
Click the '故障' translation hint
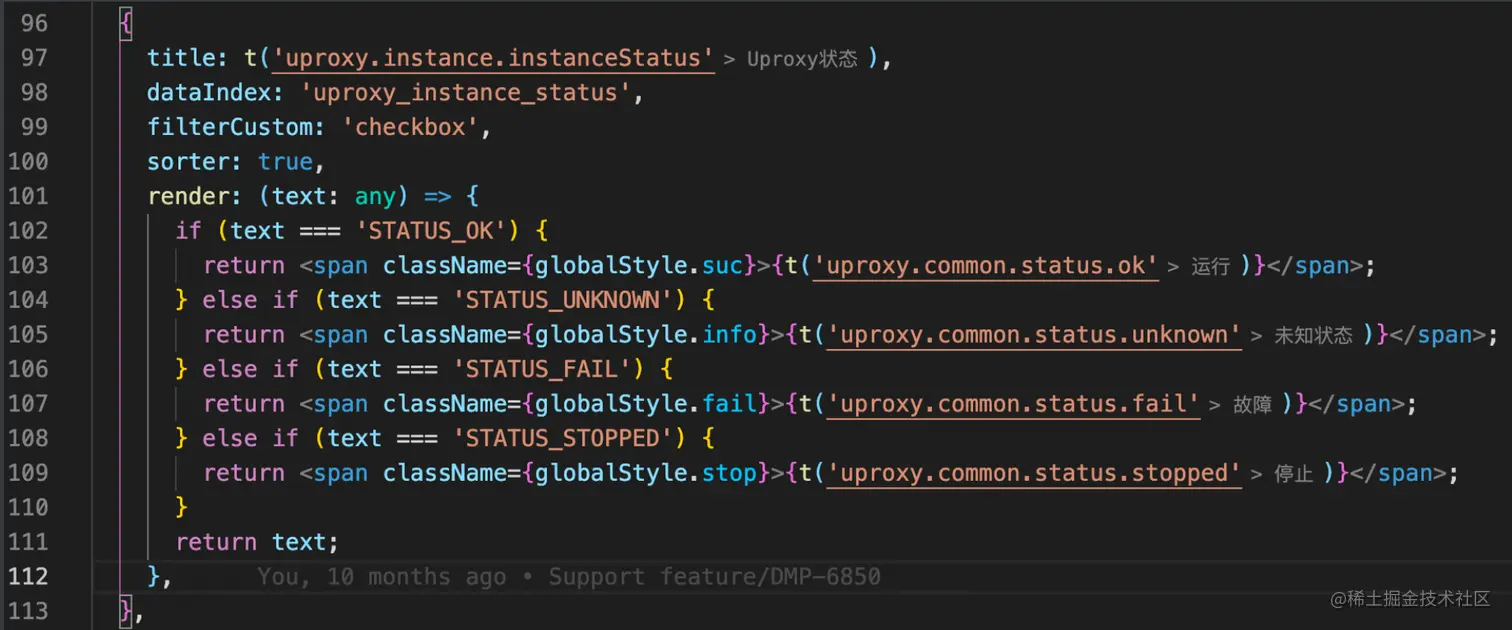[1252, 404]
